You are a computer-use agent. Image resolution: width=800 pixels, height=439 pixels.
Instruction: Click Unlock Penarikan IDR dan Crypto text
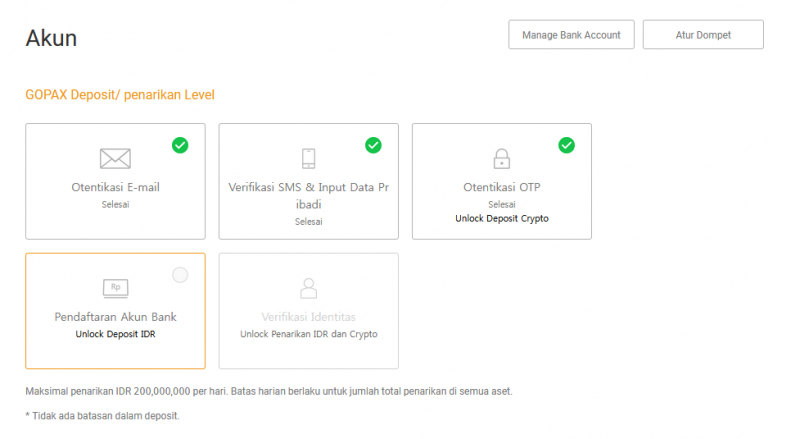pos(309,334)
